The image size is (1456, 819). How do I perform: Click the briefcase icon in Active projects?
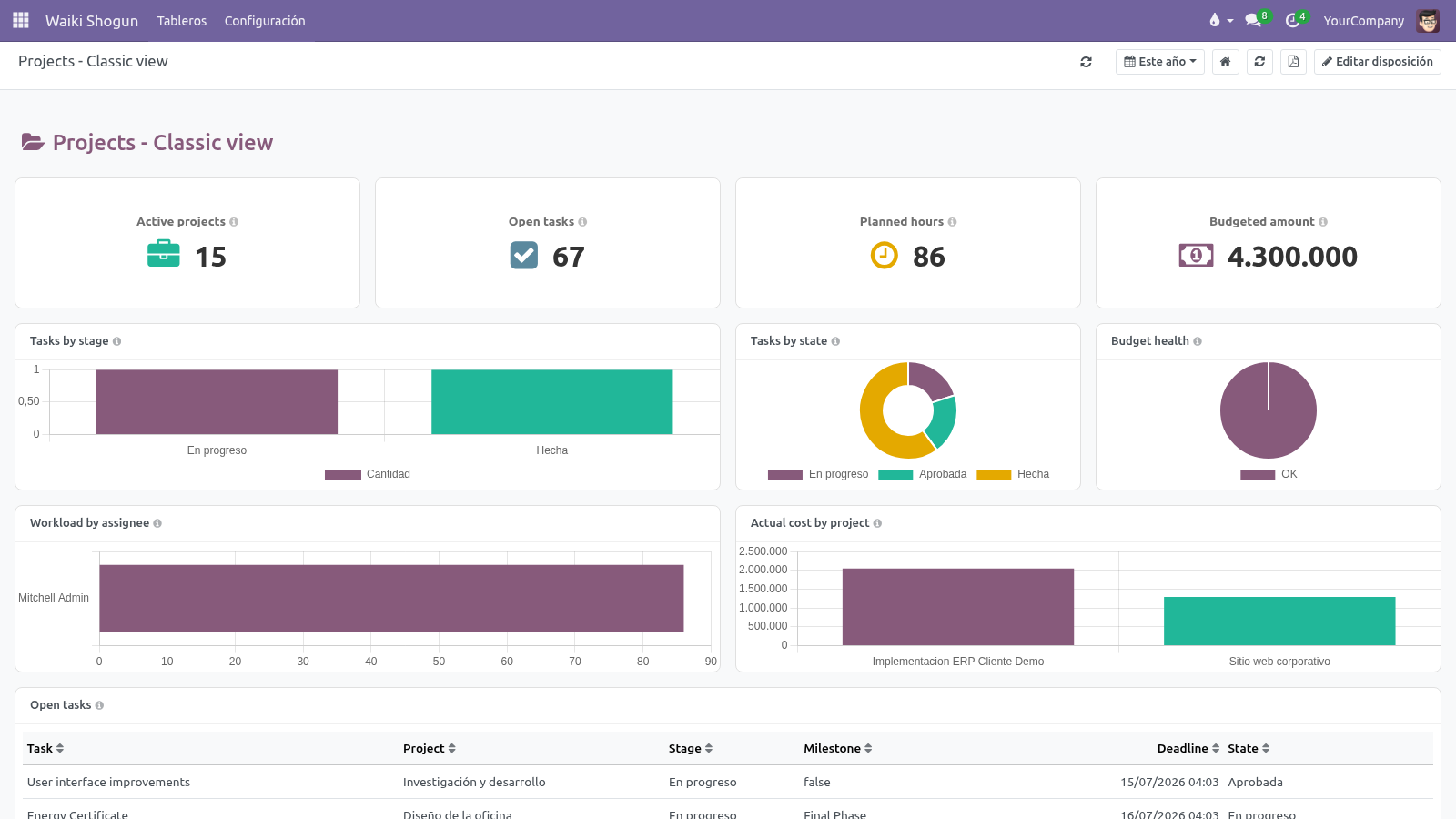(x=164, y=253)
